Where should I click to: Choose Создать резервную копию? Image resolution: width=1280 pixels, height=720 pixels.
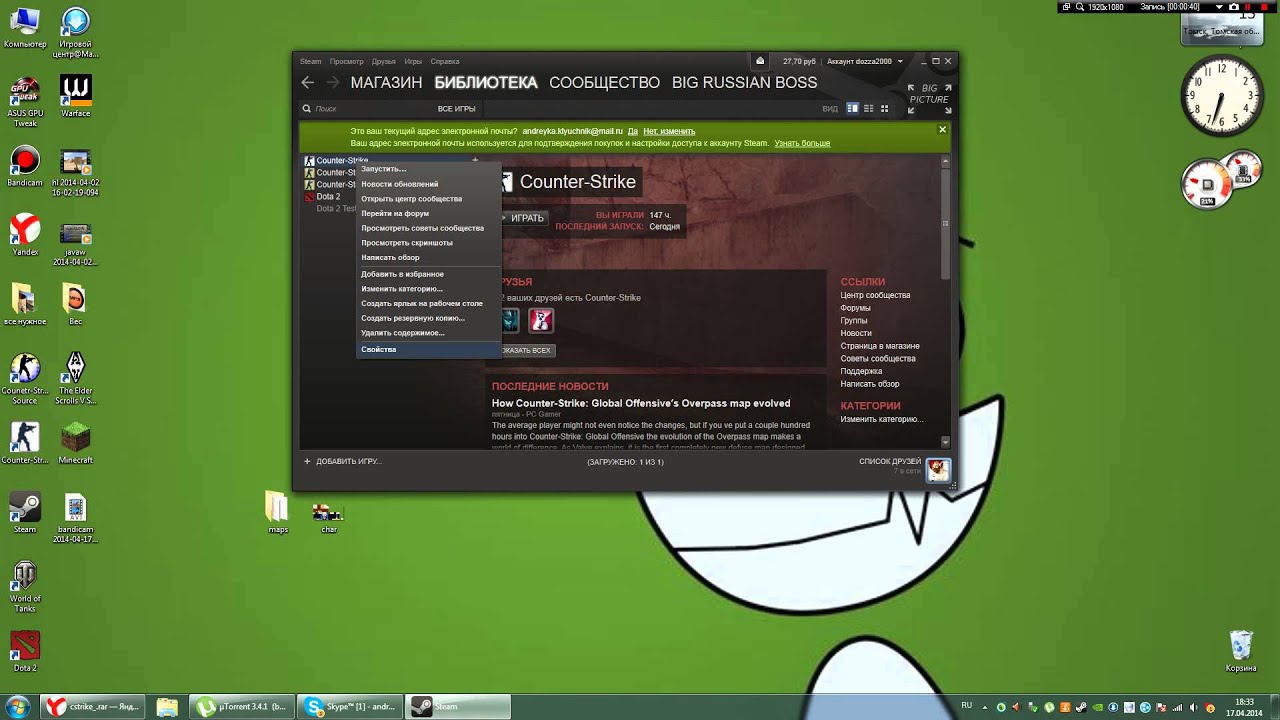click(428, 318)
